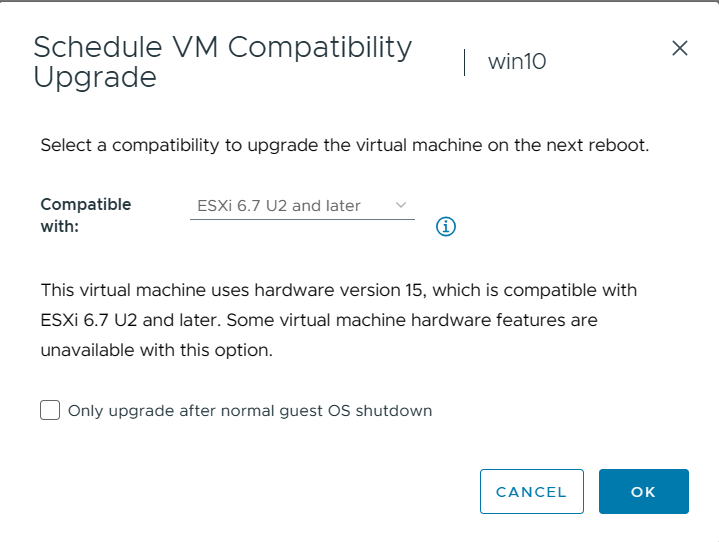
Task: Click the dialog title Schedule VM Compatibility
Action: (222, 47)
